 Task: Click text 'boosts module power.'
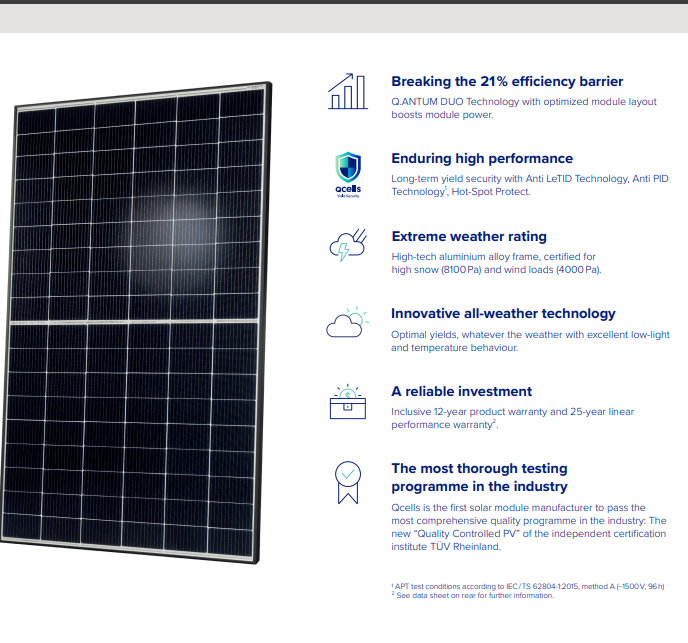pos(442,115)
